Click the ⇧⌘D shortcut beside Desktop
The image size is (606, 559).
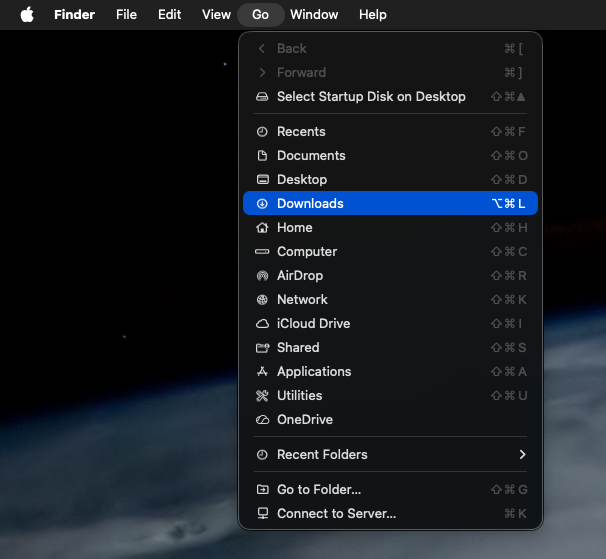509,180
